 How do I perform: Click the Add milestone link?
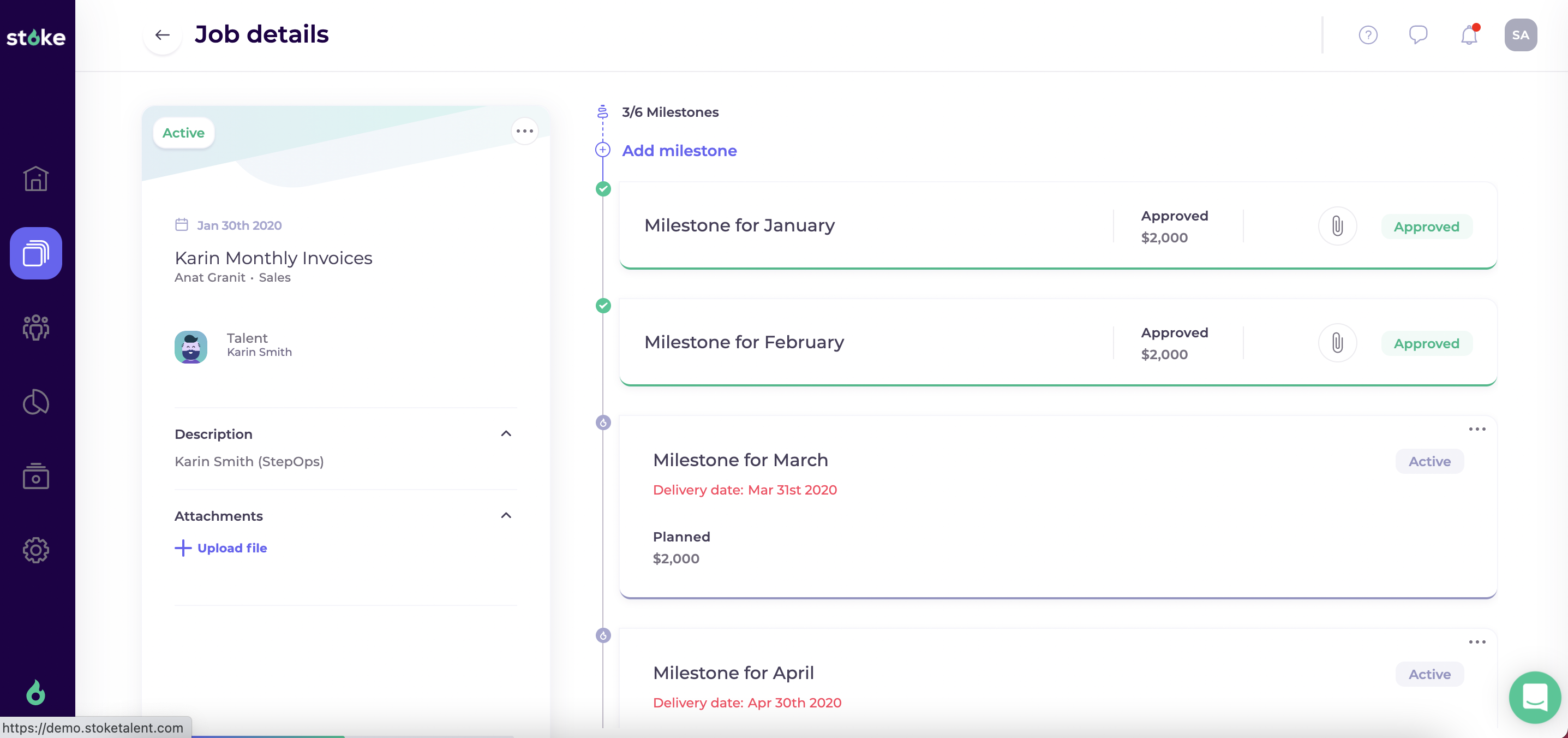click(679, 151)
